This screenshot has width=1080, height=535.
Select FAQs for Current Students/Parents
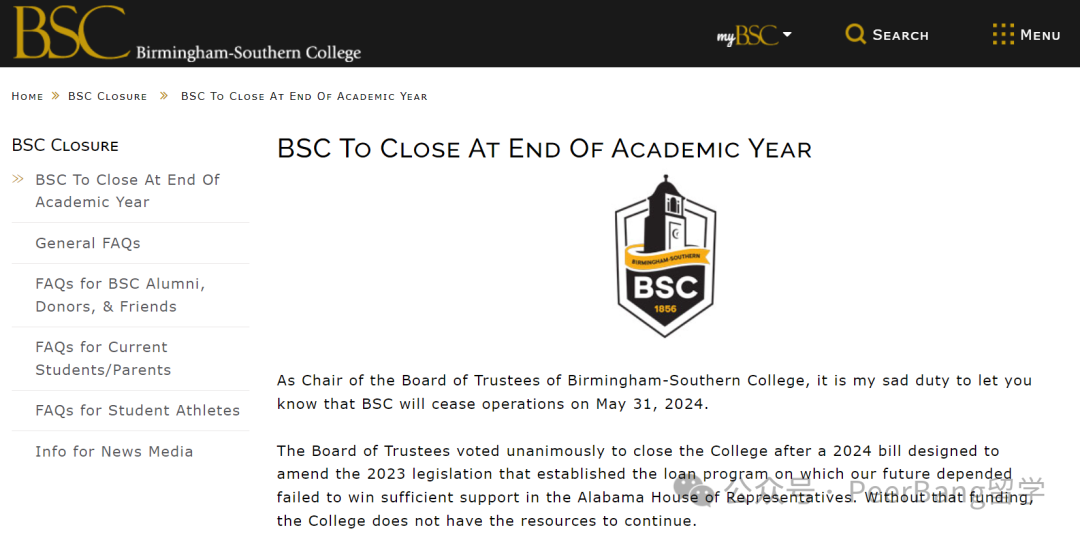coord(103,358)
